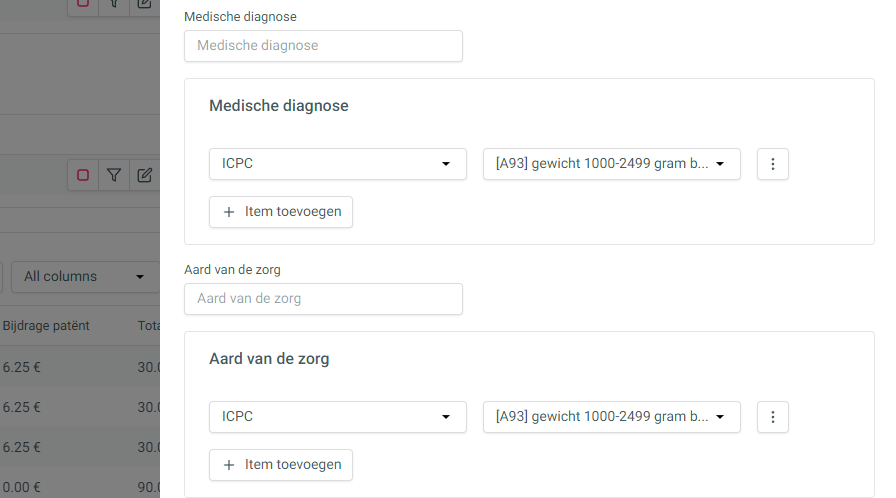896x498 pixels.
Task: Focus the Aard van de zorg text field
Action: pyautogui.click(x=323, y=299)
